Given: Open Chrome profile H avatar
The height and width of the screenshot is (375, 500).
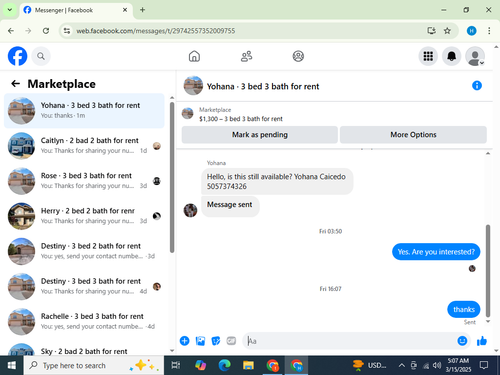Looking at the screenshot, I should point(471,31).
